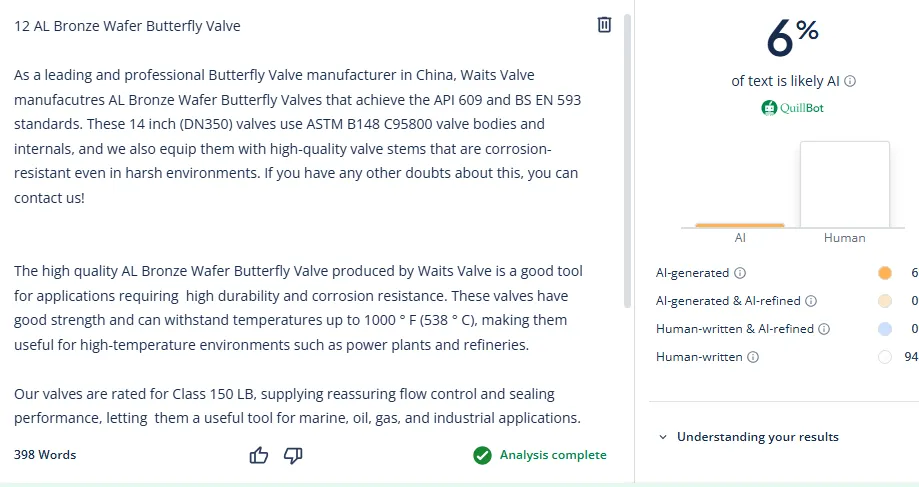919x487 pixels.
Task: Click the orange AI bar in the chart
Action: click(739, 225)
